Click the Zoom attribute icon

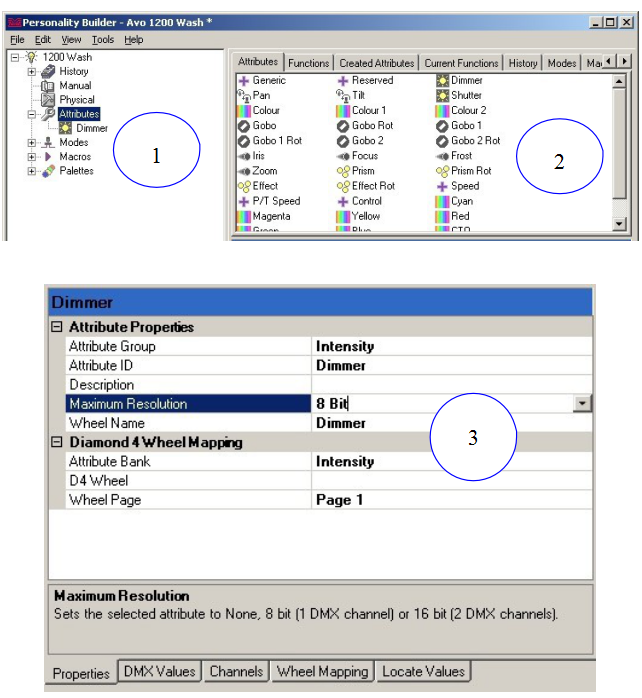coord(243,171)
